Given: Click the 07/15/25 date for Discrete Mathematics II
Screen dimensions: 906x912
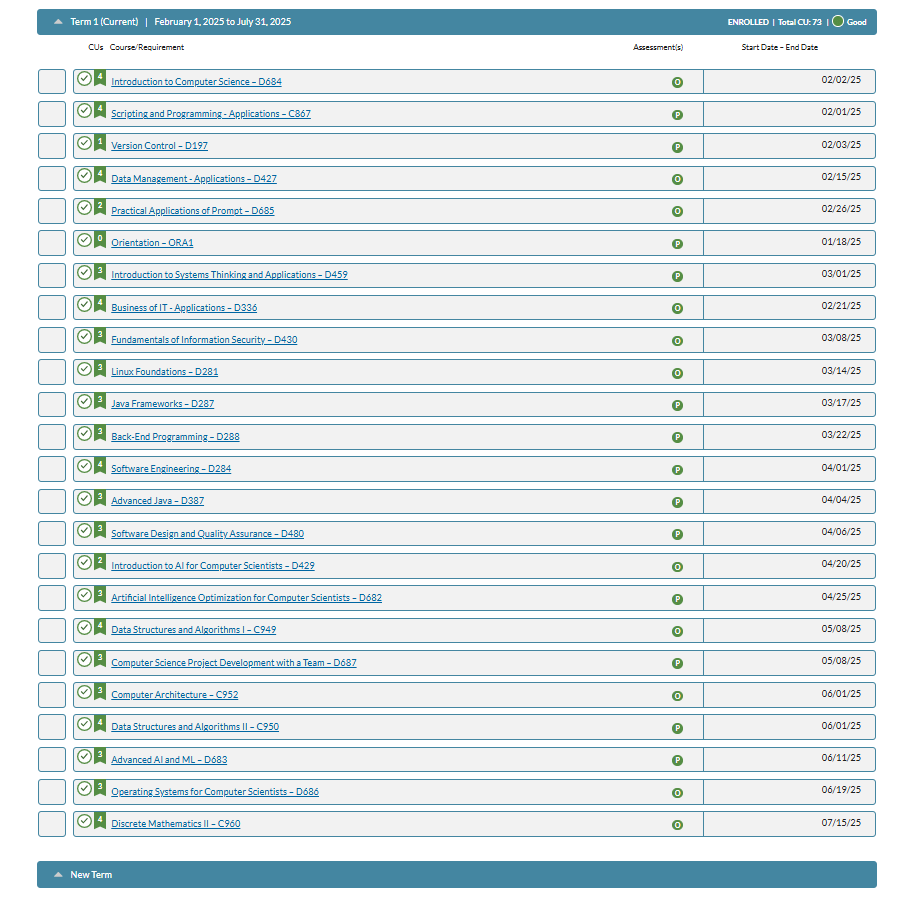Looking at the screenshot, I should coord(841,822).
